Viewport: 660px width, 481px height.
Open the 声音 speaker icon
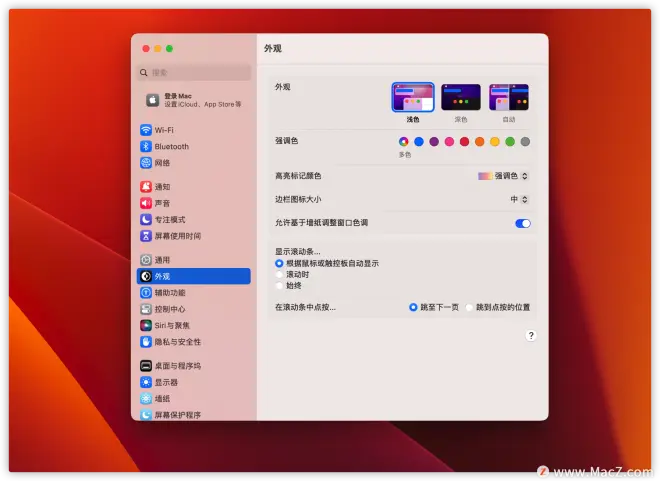146,203
